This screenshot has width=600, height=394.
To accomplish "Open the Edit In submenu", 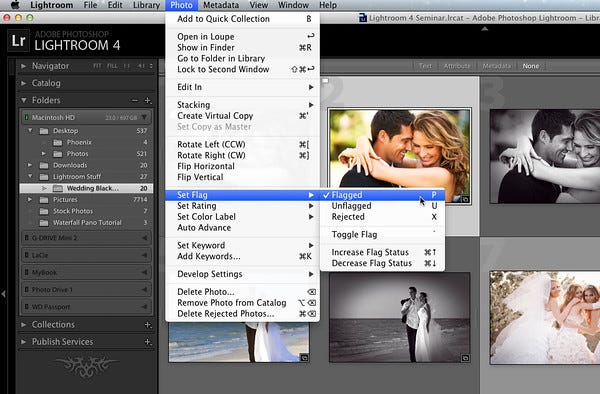I will (x=243, y=87).
